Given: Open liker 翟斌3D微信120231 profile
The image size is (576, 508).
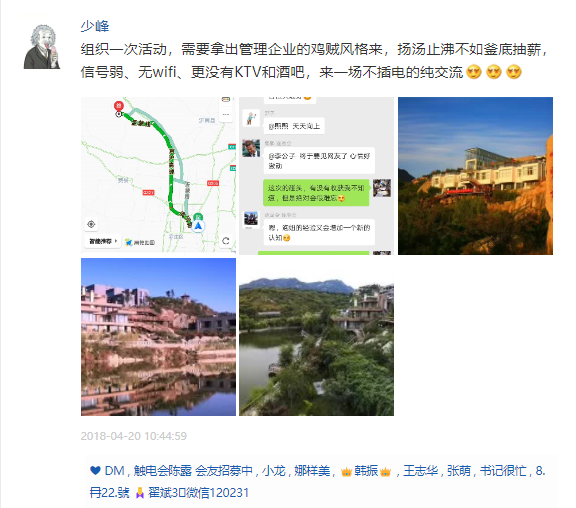Looking at the screenshot, I should (198, 493).
